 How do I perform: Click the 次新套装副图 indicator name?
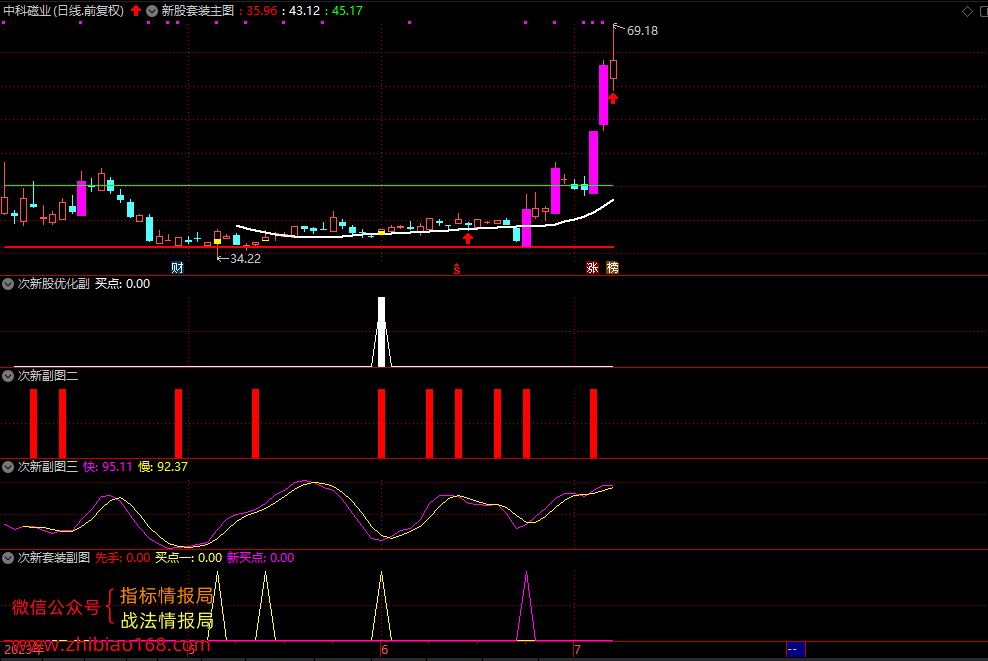(54, 558)
